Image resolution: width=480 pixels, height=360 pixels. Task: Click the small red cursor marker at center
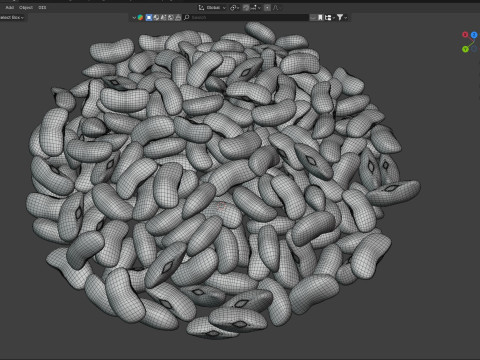[x=221, y=206]
